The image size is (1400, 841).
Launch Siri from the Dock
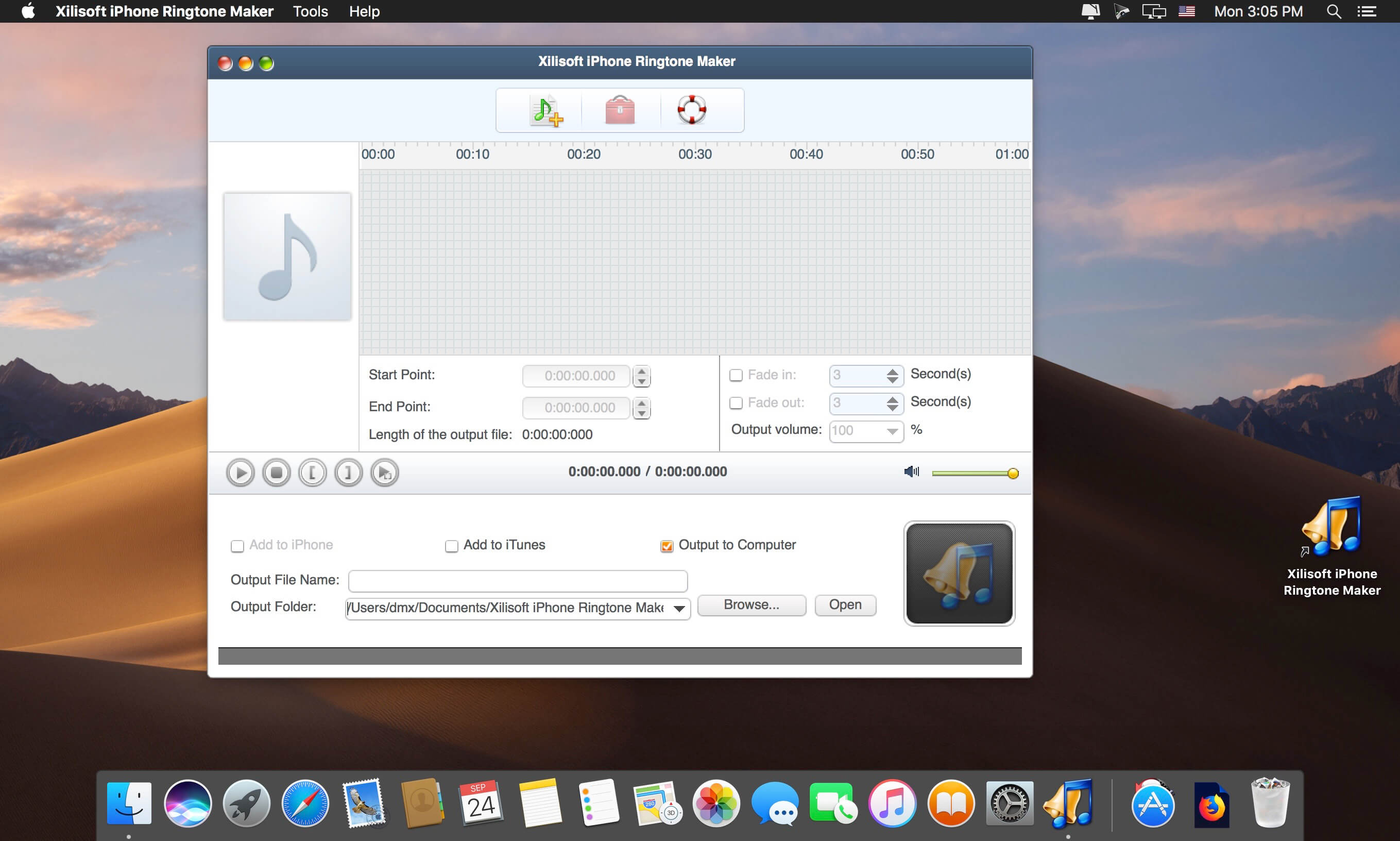click(x=187, y=803)
